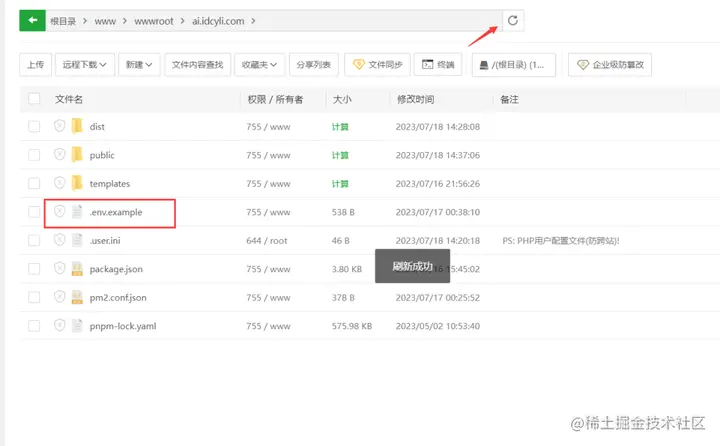This screenshot has width=720, height=446.
Task: Check the box for pnpm-lock.yaml
Action: [x=34, y=326]
